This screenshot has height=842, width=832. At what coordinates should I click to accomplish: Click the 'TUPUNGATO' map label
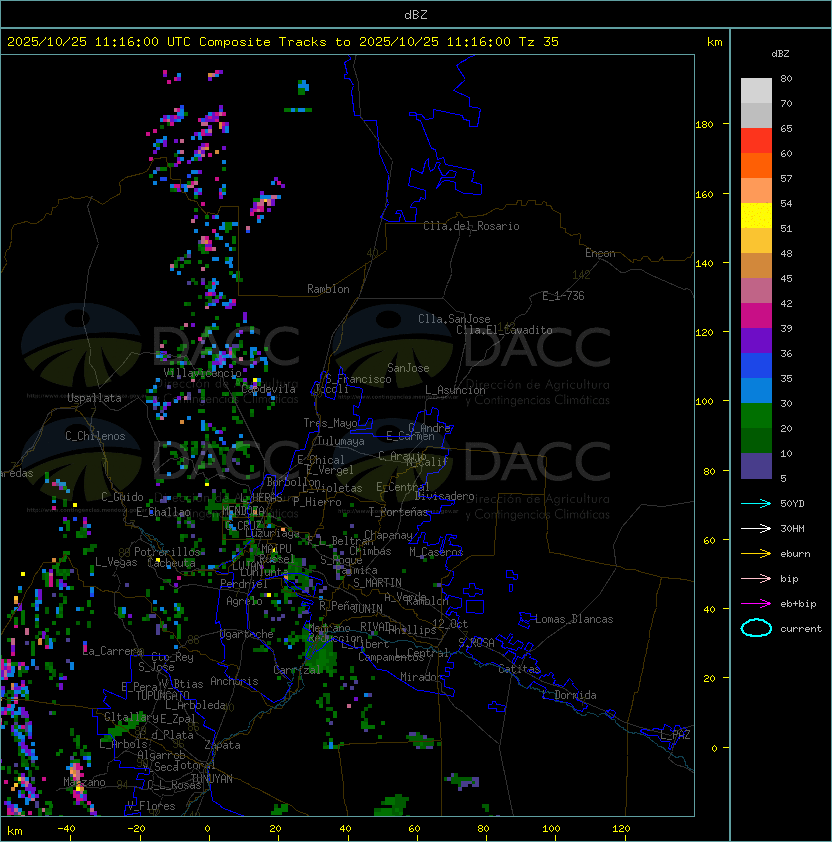pyautogui.click(x=162, y=695)
